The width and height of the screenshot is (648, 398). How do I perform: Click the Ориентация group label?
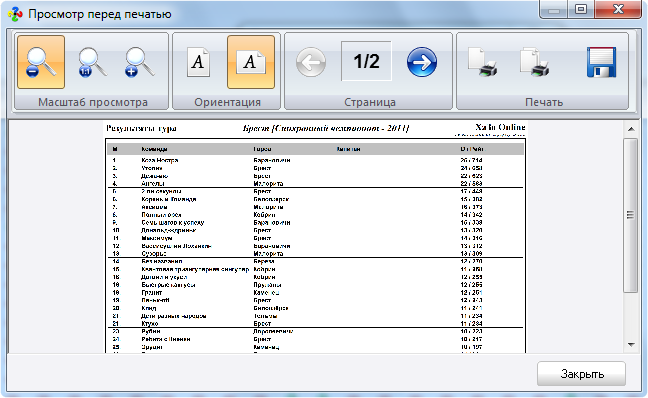coord(227,102)
